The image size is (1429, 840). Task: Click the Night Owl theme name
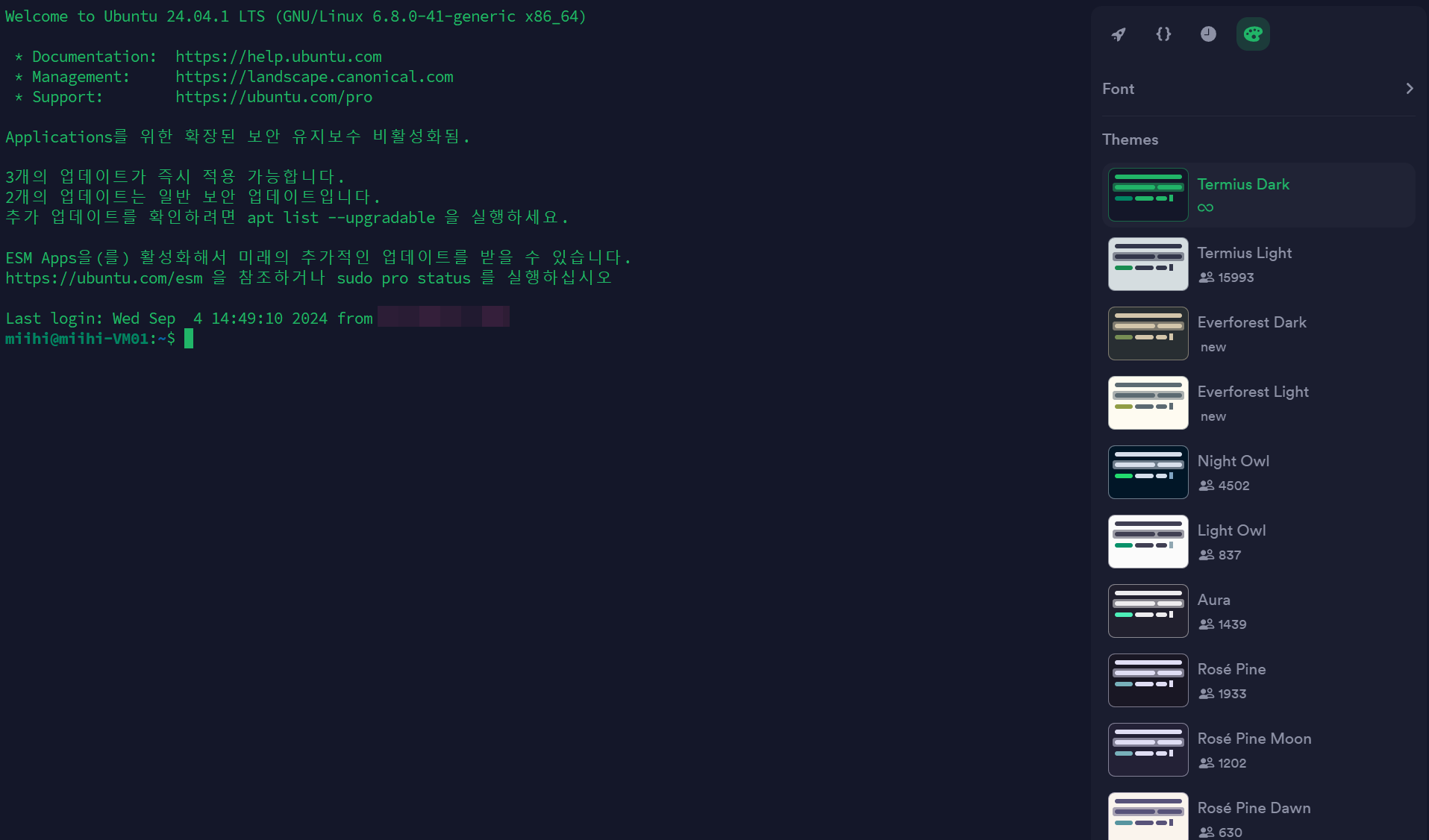(x=1233, y=461)
